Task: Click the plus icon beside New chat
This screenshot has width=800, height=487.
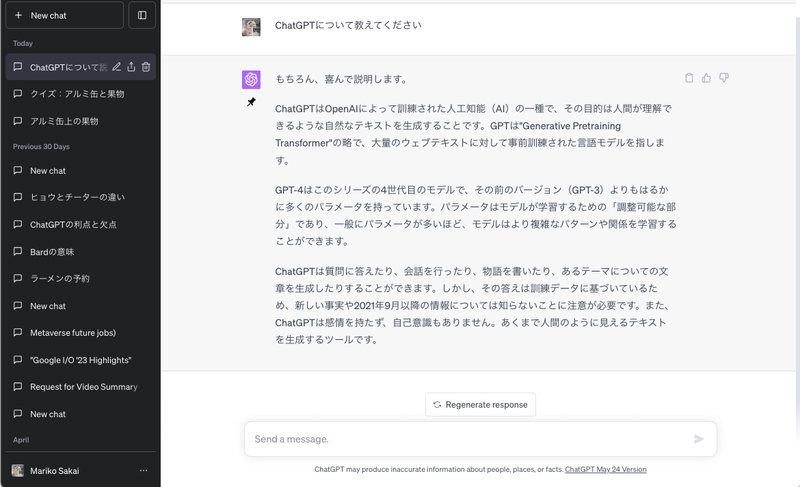Action: pyautogui.click(x=18, y=15)
